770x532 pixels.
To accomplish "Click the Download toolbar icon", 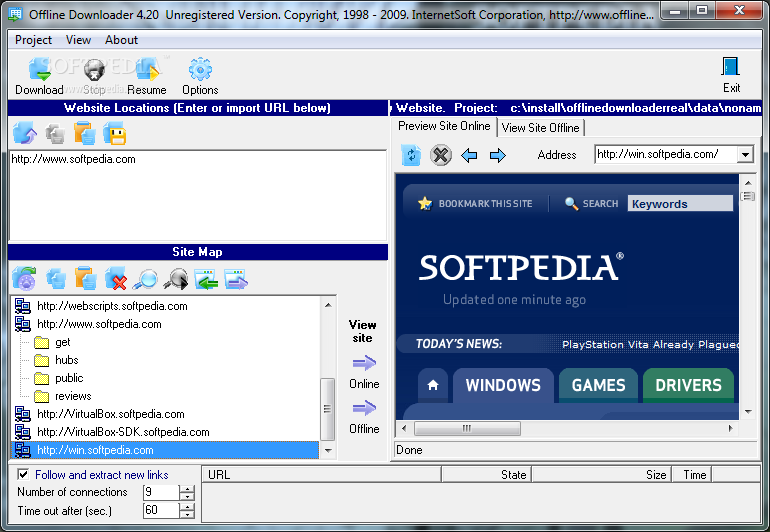I will tap(39, 70).
